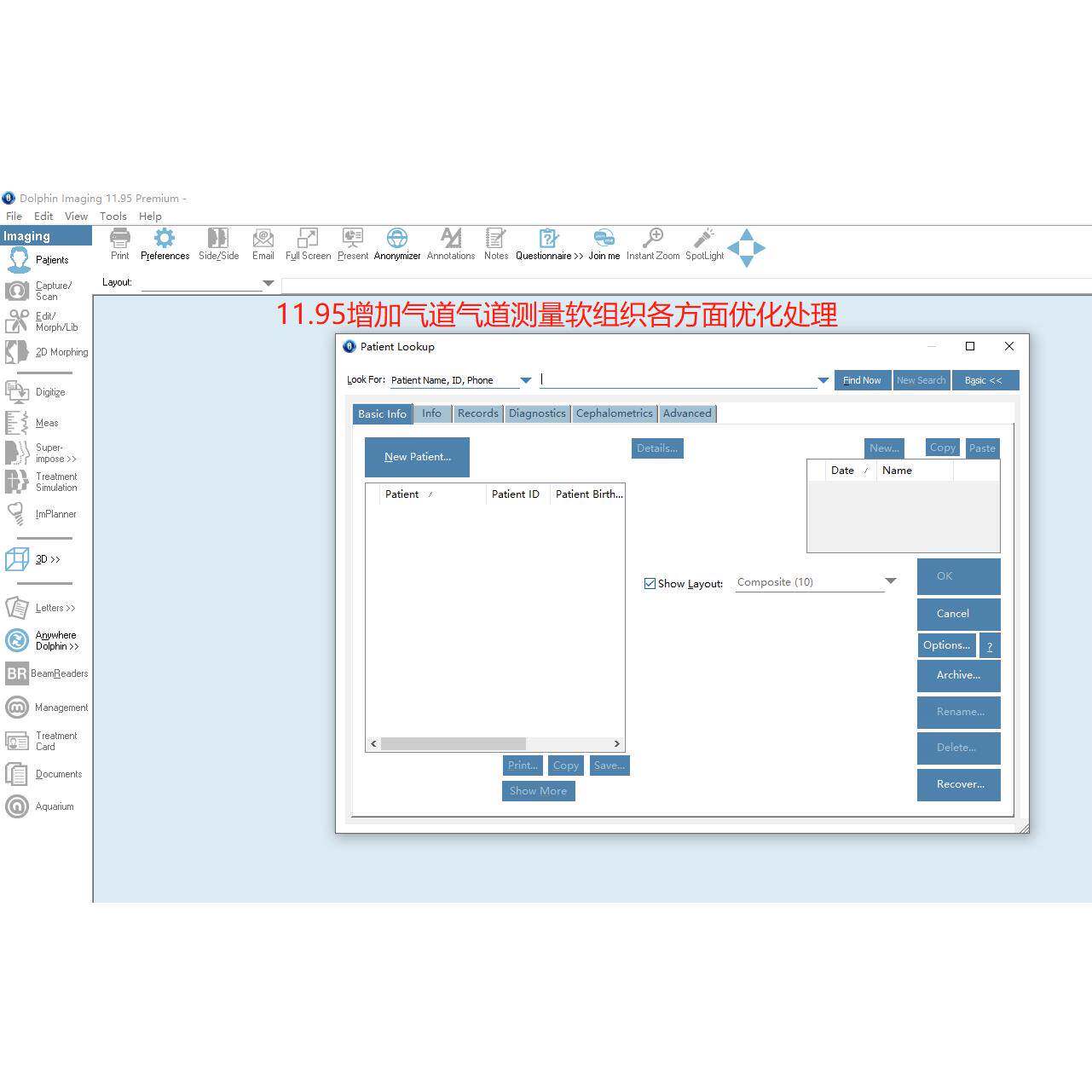The height and width of the screenshot is (1092, 1092).
Task: Open Preferences gear icon
Action: click(x=165, y=244)
